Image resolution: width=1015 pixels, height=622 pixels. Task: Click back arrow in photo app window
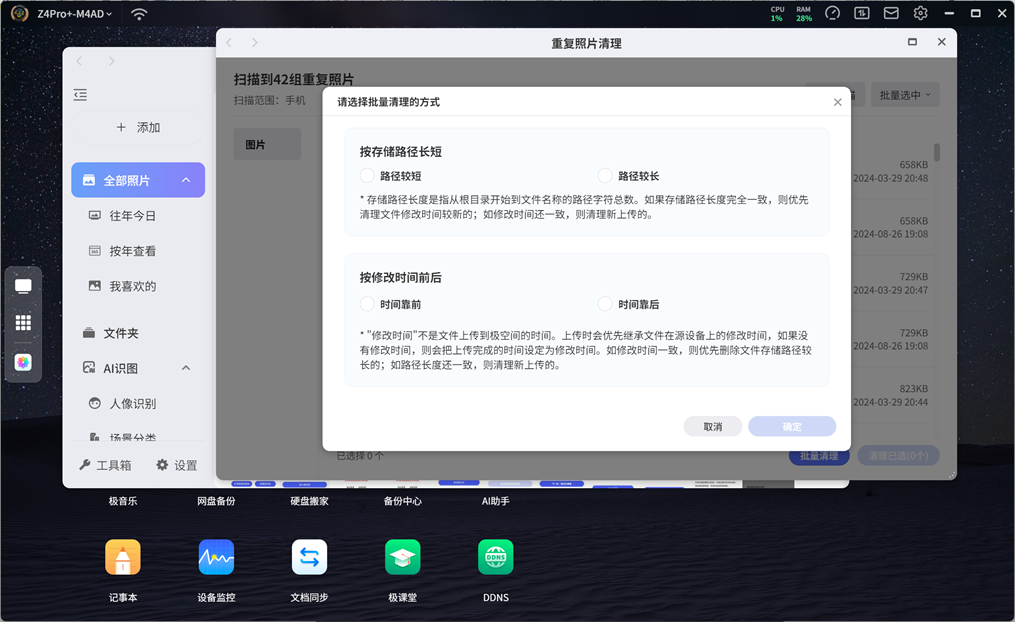pos(80,61)
